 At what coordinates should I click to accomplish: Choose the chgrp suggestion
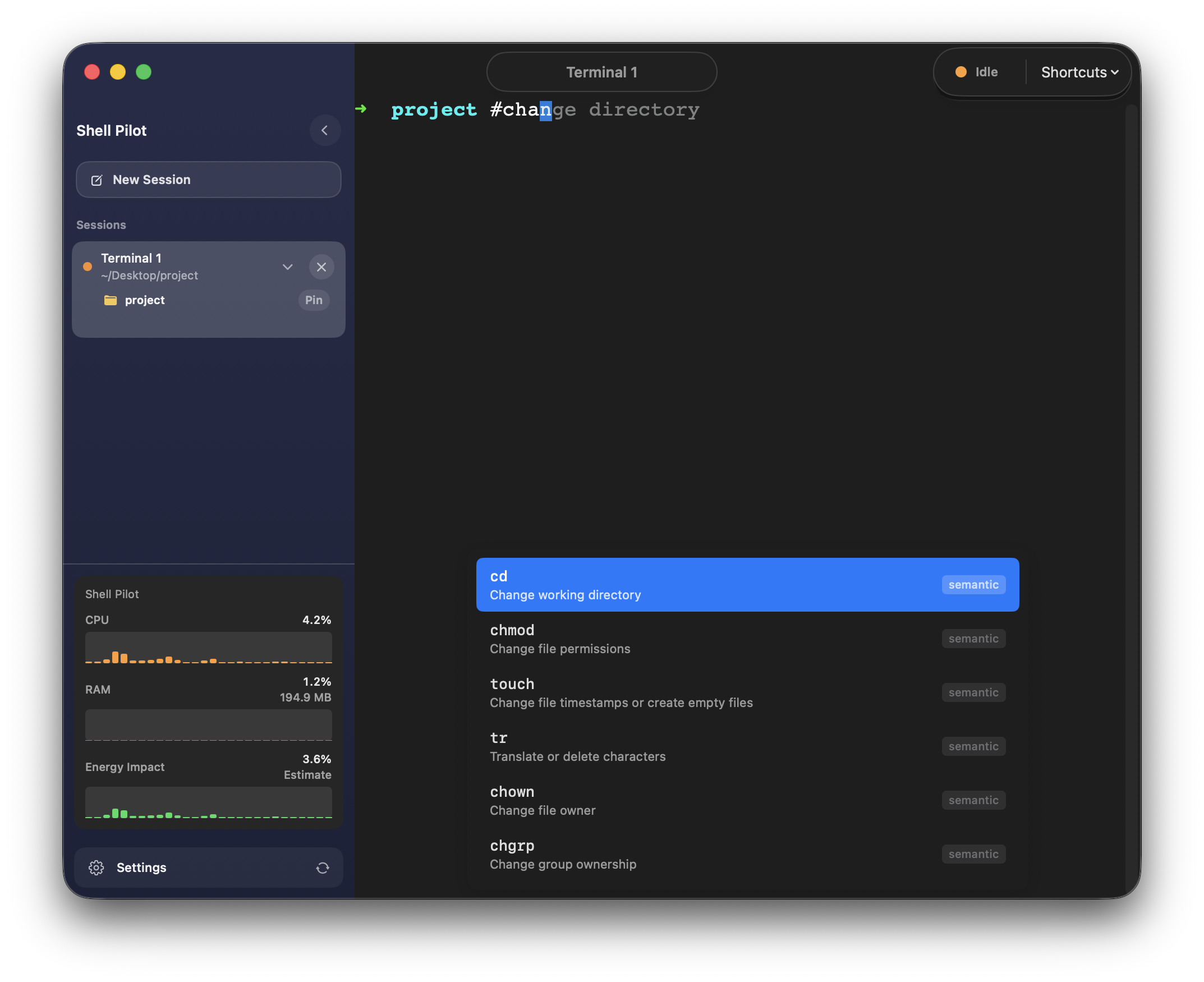(x=748, y=854)
